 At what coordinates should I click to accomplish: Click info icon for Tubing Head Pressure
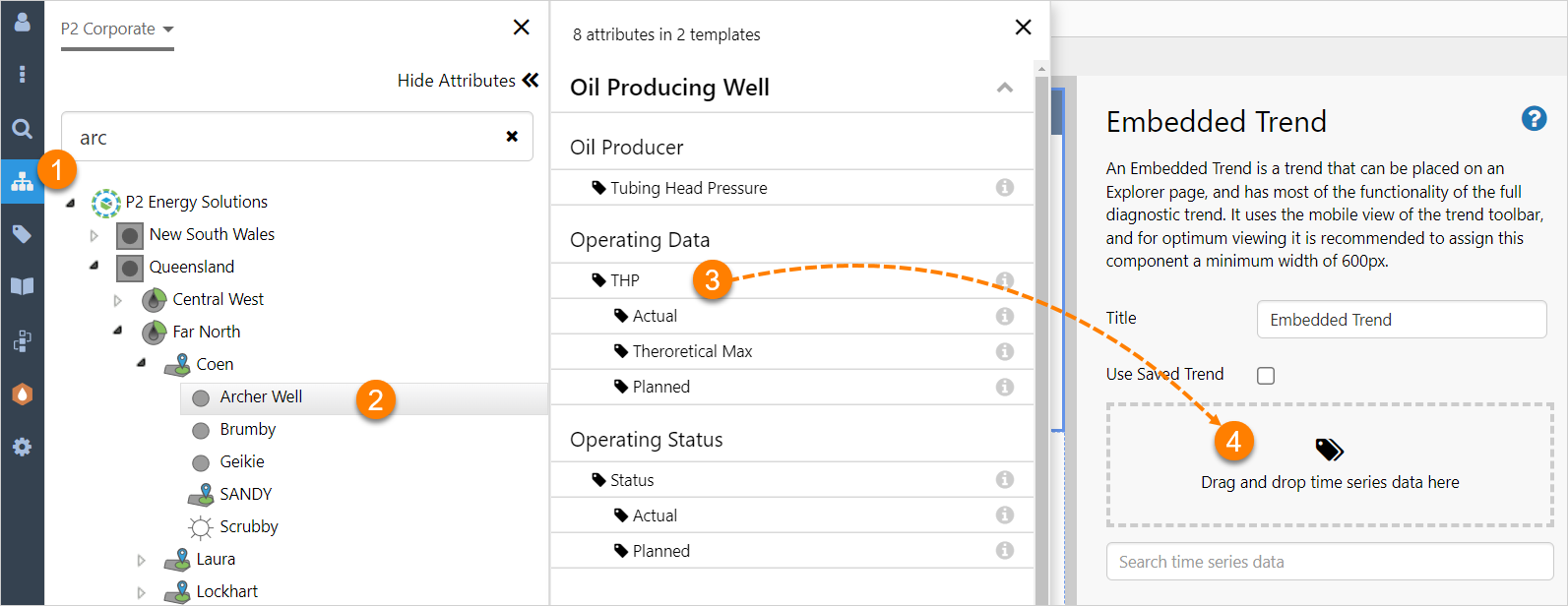[x=1004, y=188]
